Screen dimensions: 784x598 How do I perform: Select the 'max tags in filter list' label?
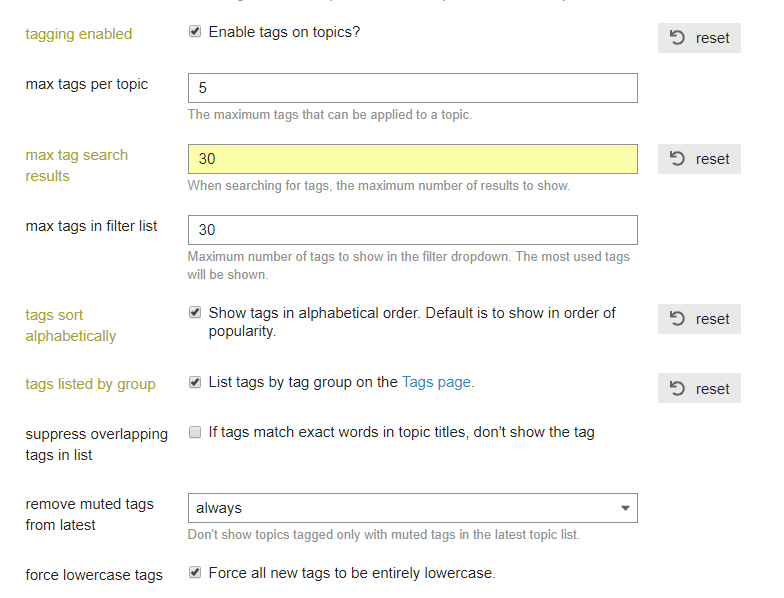pos(91,226)
